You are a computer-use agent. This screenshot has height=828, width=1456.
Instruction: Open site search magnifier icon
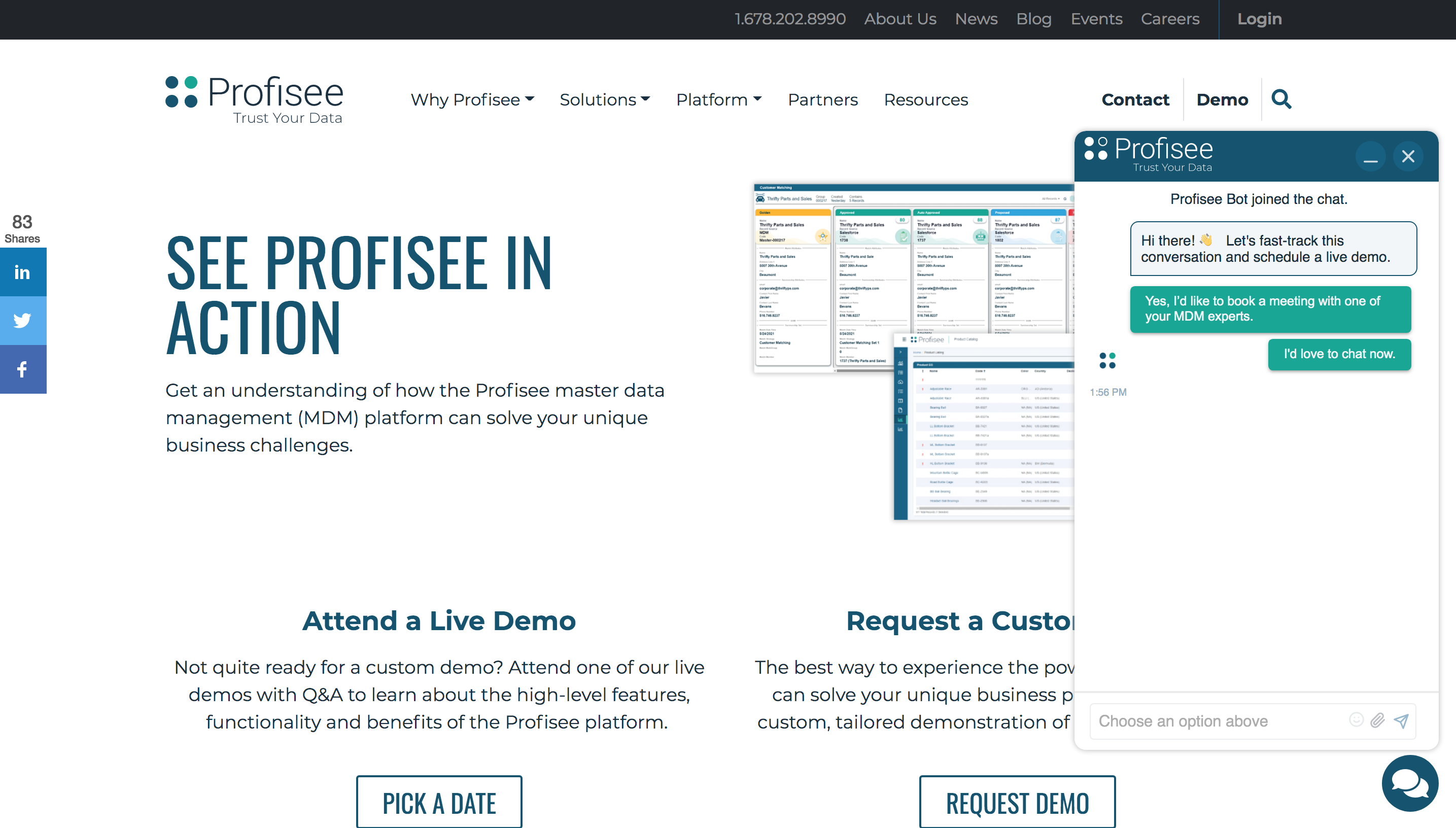pyautogui.click(x=1281, y=99)
